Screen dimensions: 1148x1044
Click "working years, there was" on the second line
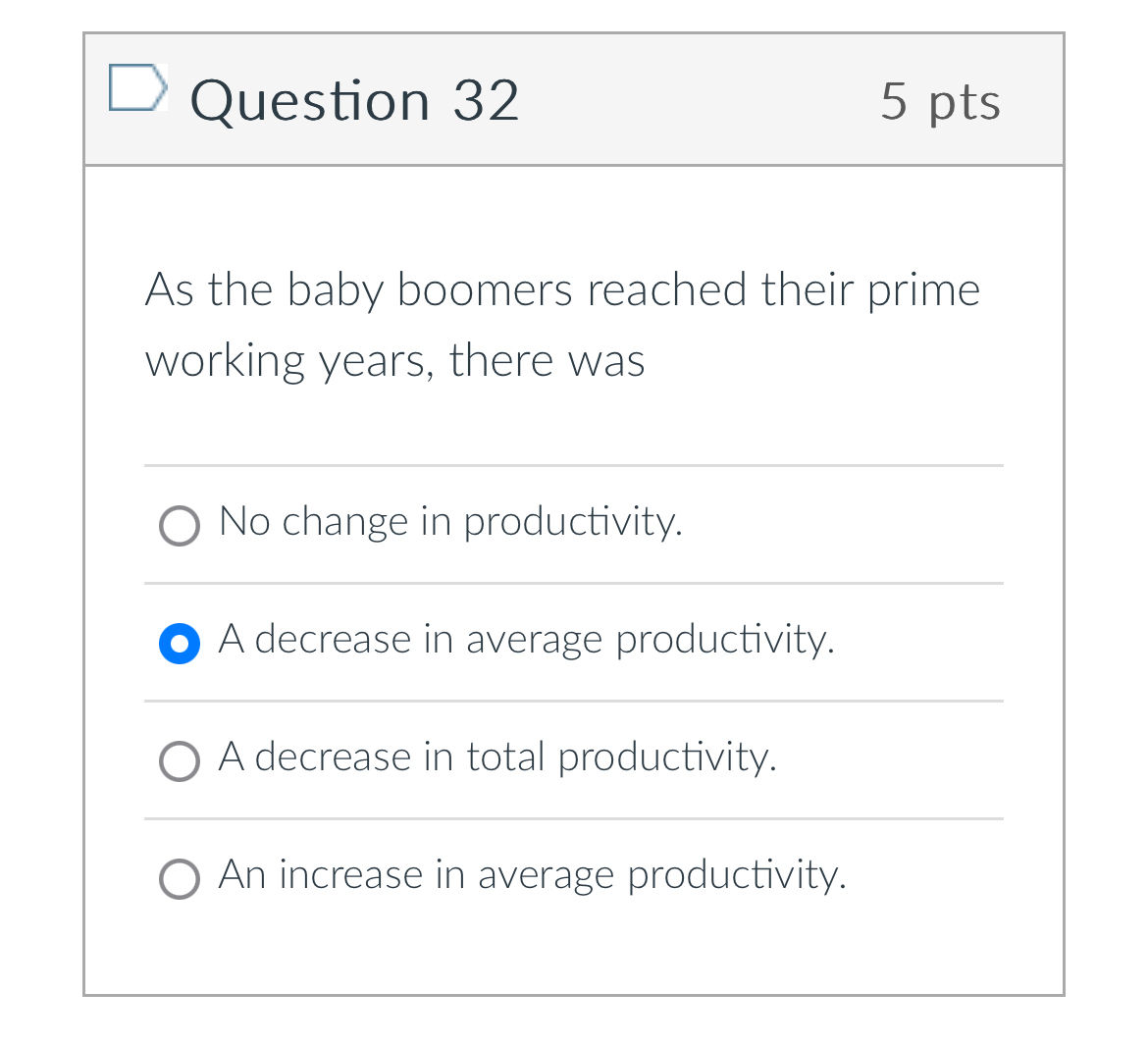pyautogui.click(x=395, y=361)
